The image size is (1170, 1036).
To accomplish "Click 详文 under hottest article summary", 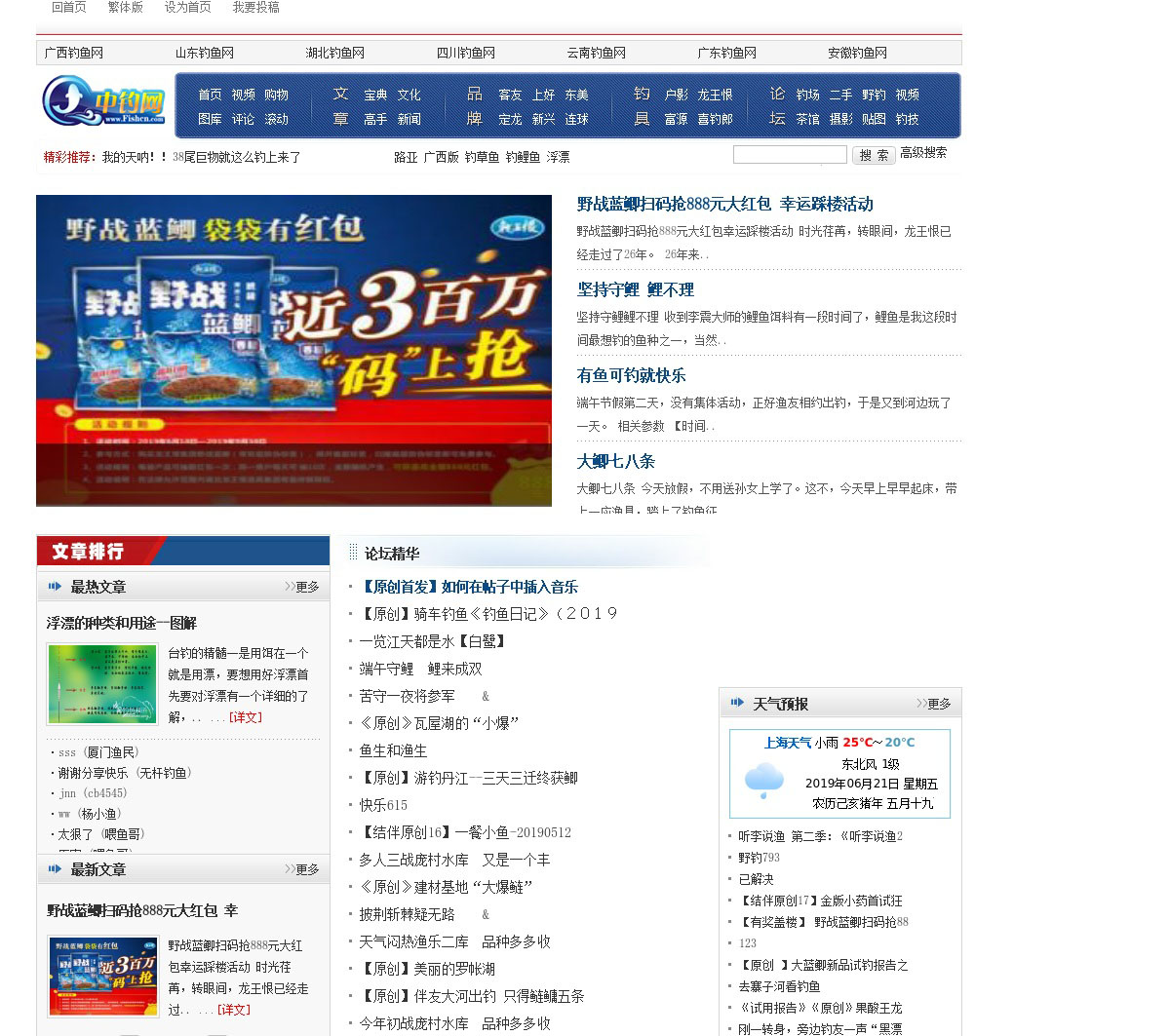I will click(x=246, y=717).
